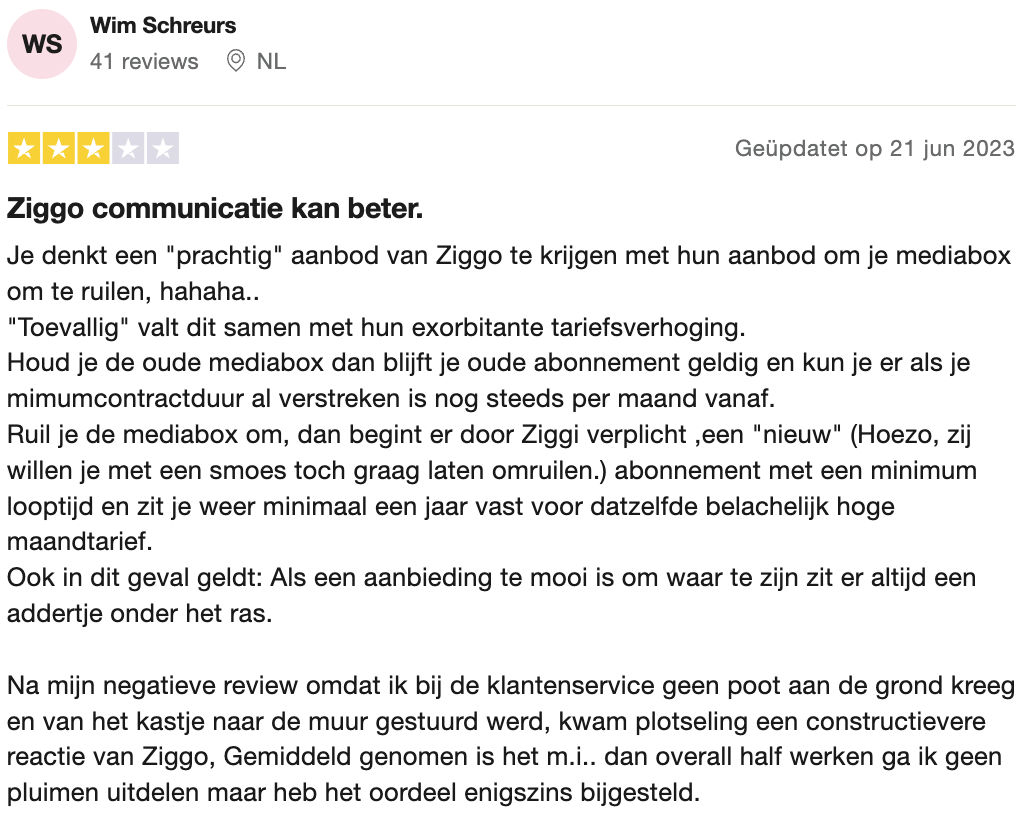Click the first paragraph mentioning prachtig aanbod
Viewport: 1024px width, 818px height.
click(509, 274)
